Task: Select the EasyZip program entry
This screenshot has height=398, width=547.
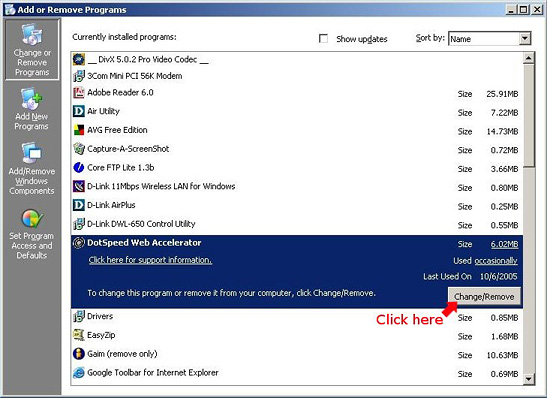Action: pyautogui.click(x=297, y=336)
